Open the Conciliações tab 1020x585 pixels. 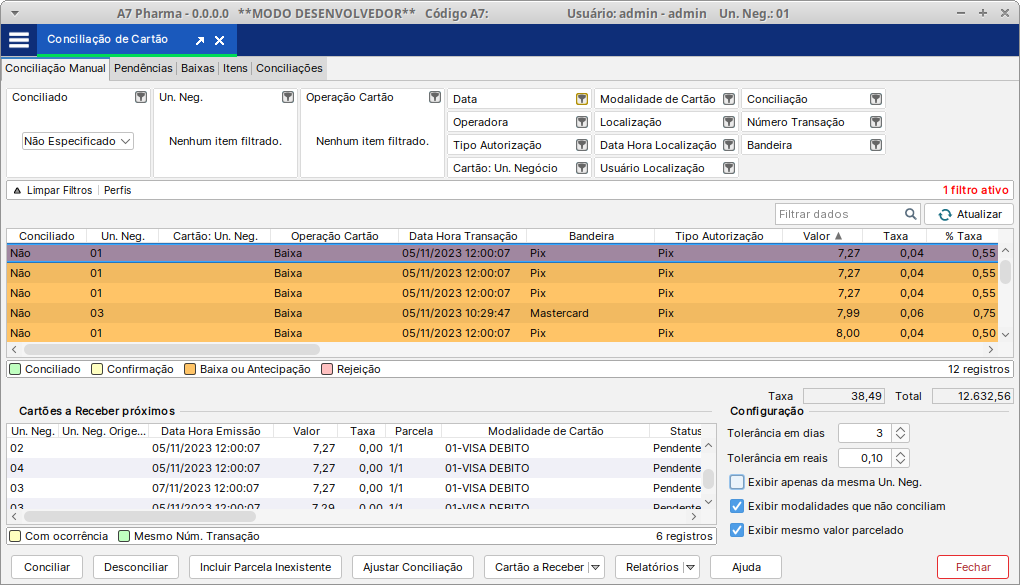(x=289, y=68)
